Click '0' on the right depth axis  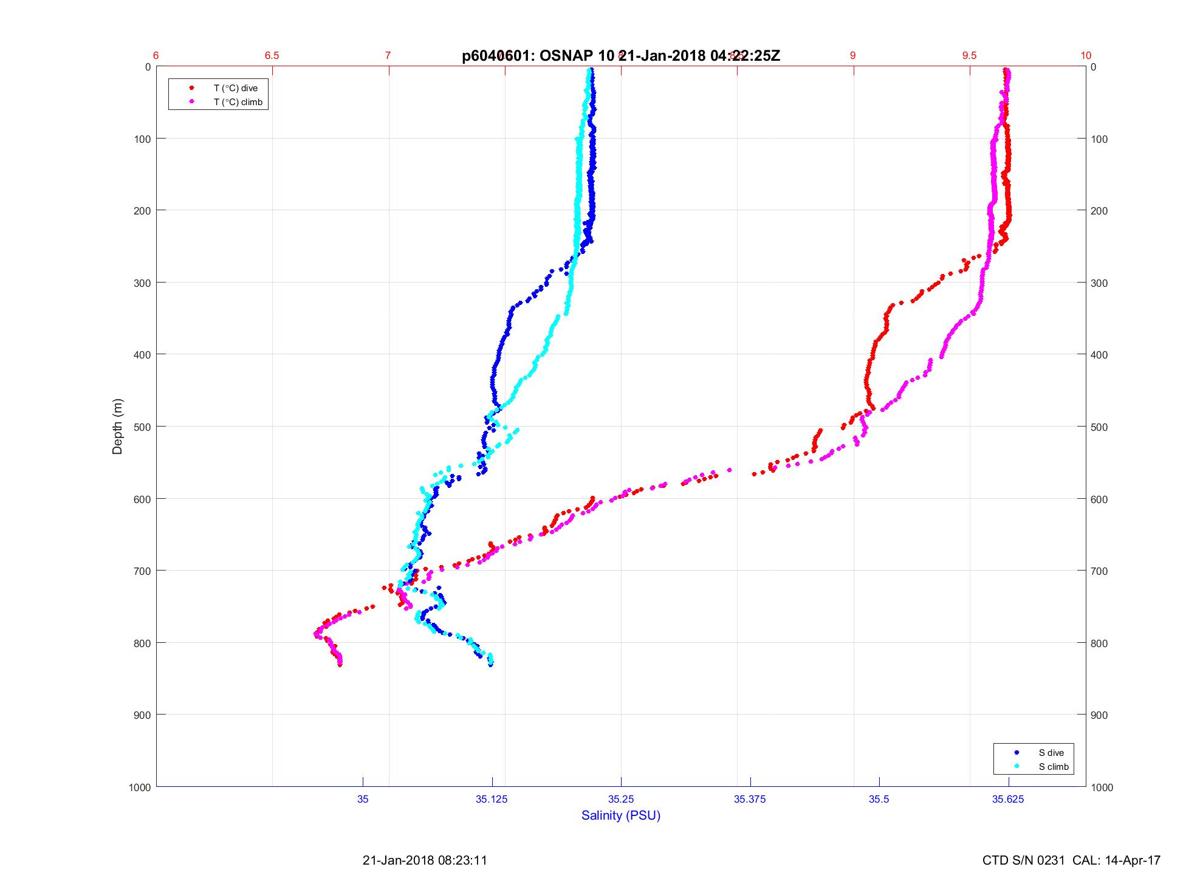pyautogui.click(x=1094, y=67)
